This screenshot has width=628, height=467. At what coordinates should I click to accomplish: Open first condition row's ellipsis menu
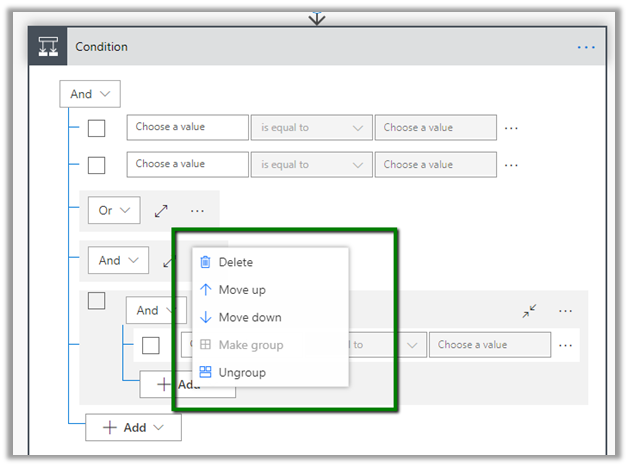click(512, 128)
